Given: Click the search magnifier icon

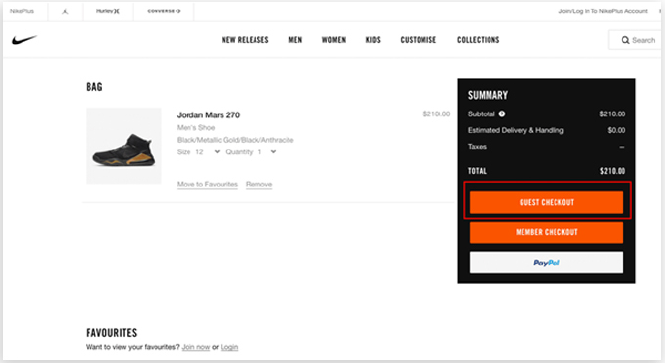Looking at the screenshot, I should [x=626, y=40].
